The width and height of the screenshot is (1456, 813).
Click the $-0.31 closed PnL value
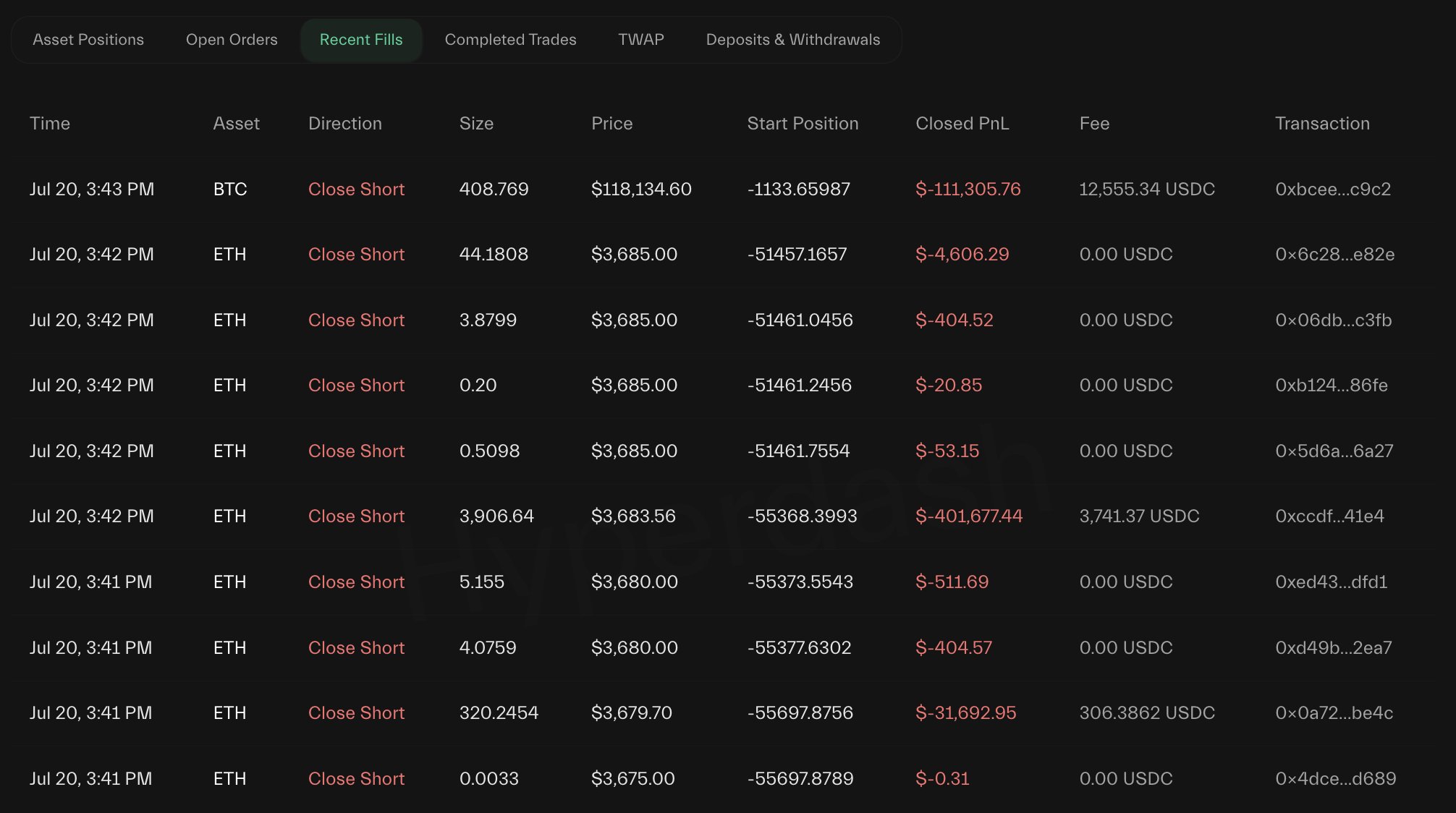942,779
